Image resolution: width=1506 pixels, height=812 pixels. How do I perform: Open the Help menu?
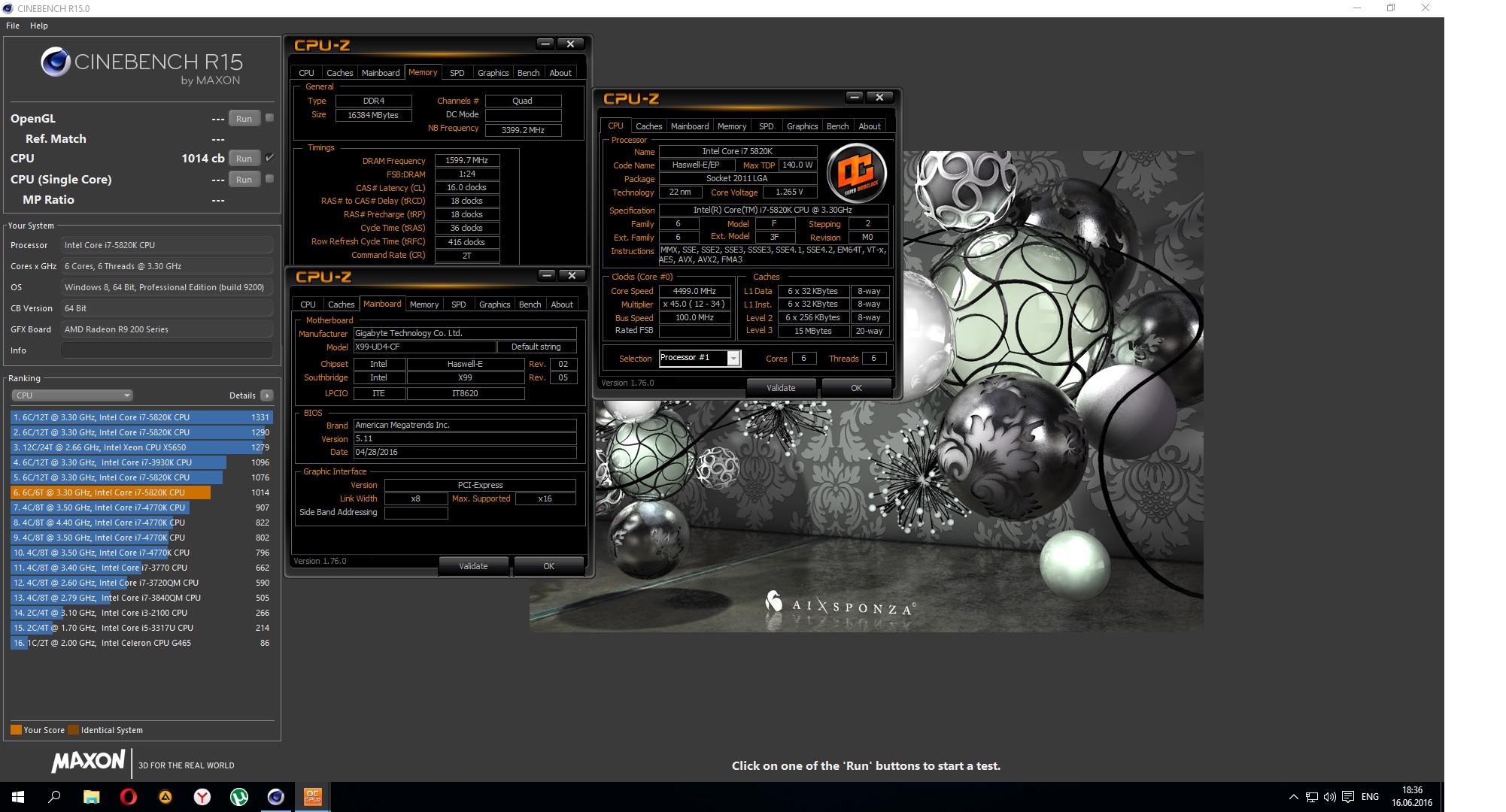pos(38,26)
